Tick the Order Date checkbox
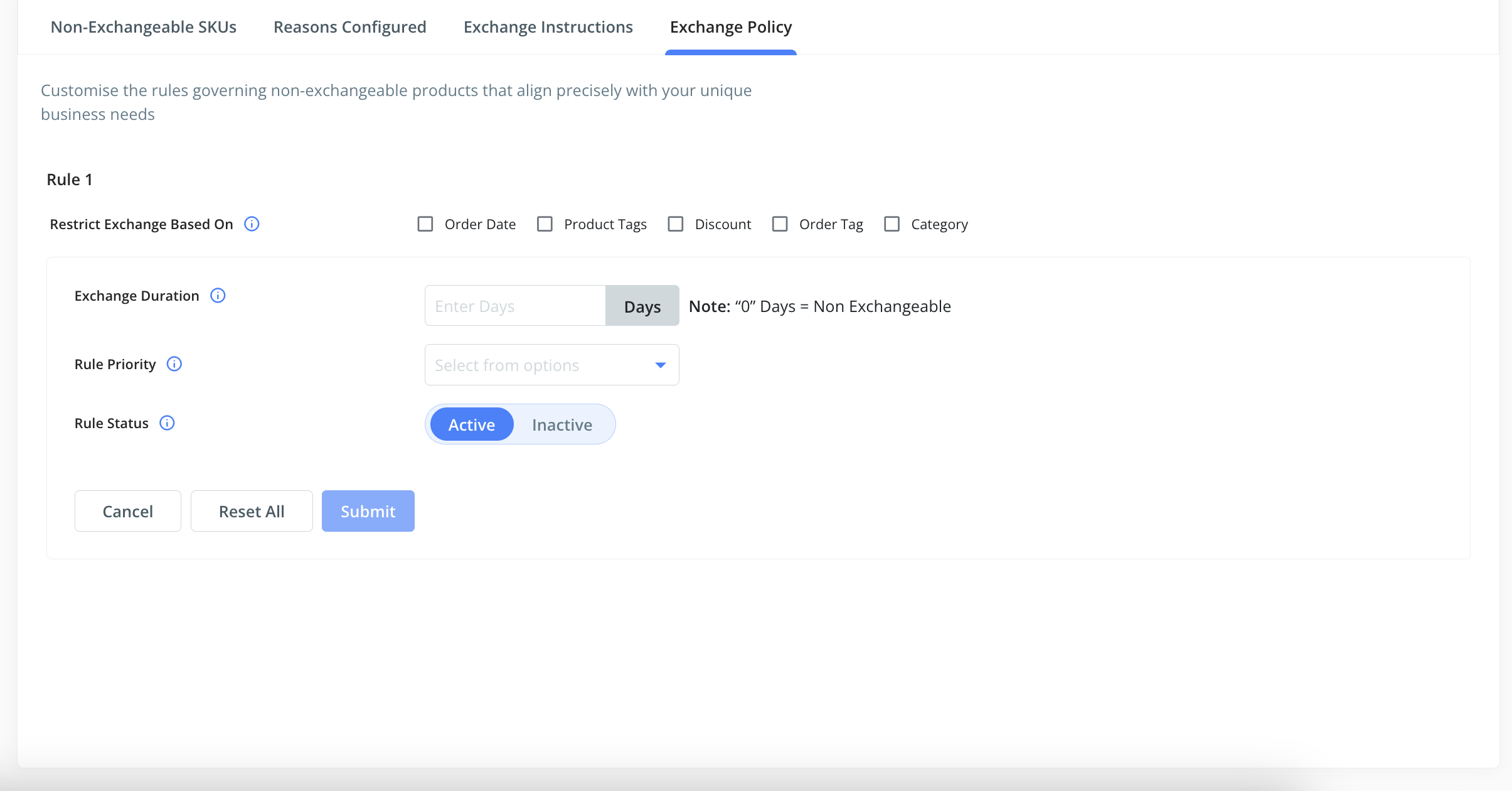The width and height of the screenshot is (1512, 791). (425, 224)
